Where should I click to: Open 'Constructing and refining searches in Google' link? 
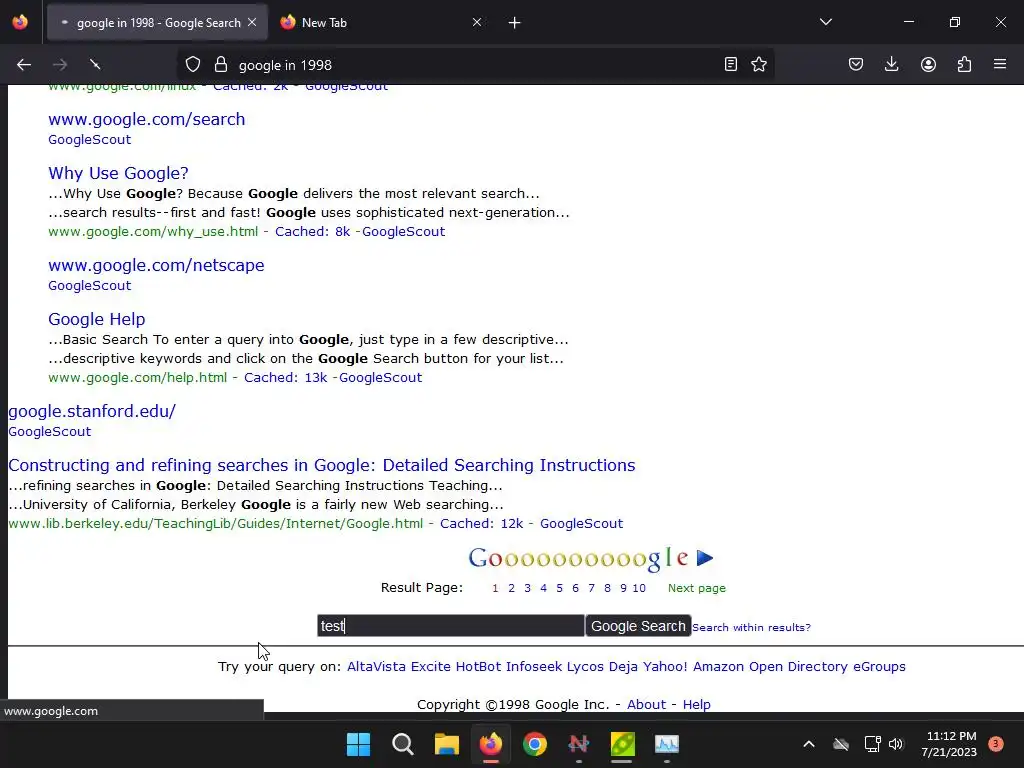(321, 465)
